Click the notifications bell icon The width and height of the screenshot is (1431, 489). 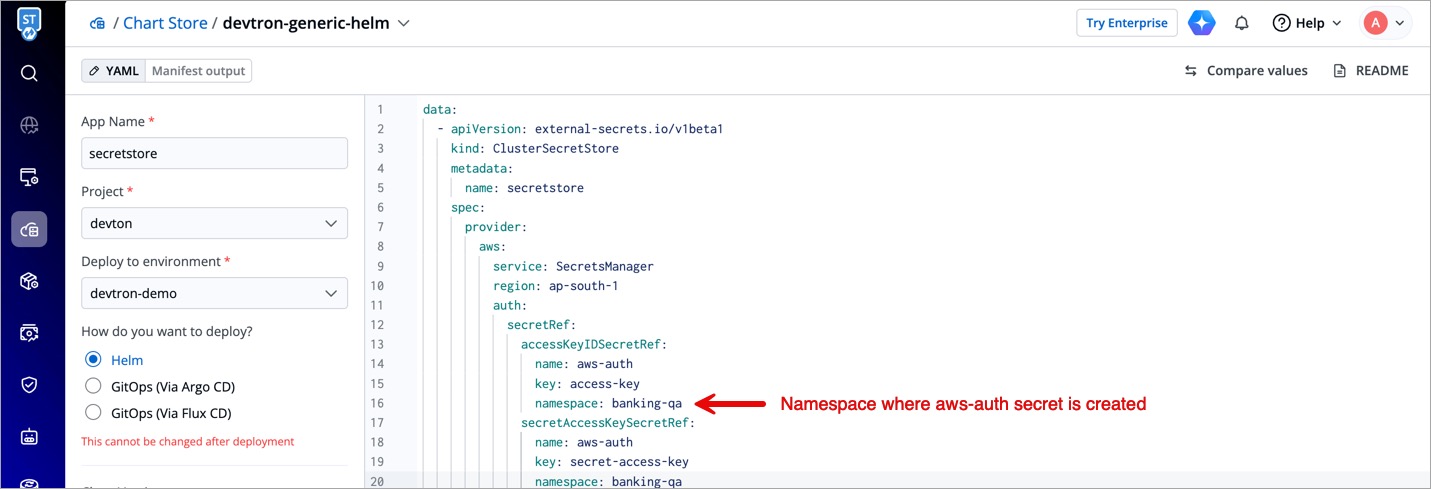point(1242,23)
